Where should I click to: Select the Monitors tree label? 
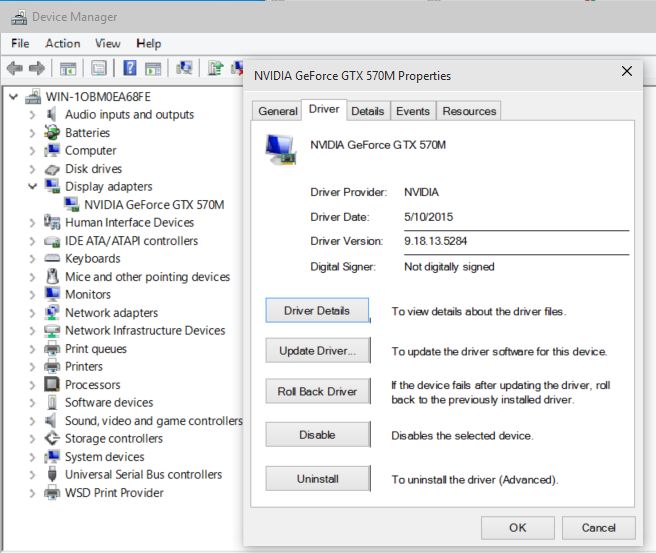coord(88,294)
